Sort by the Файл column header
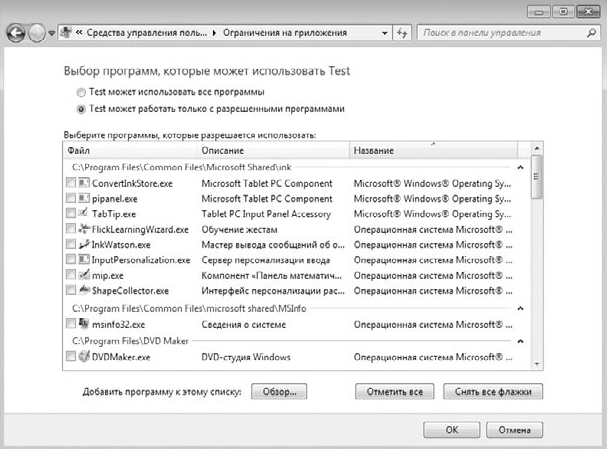The height and width of the screenshot is (449, 607). point(130,151)
